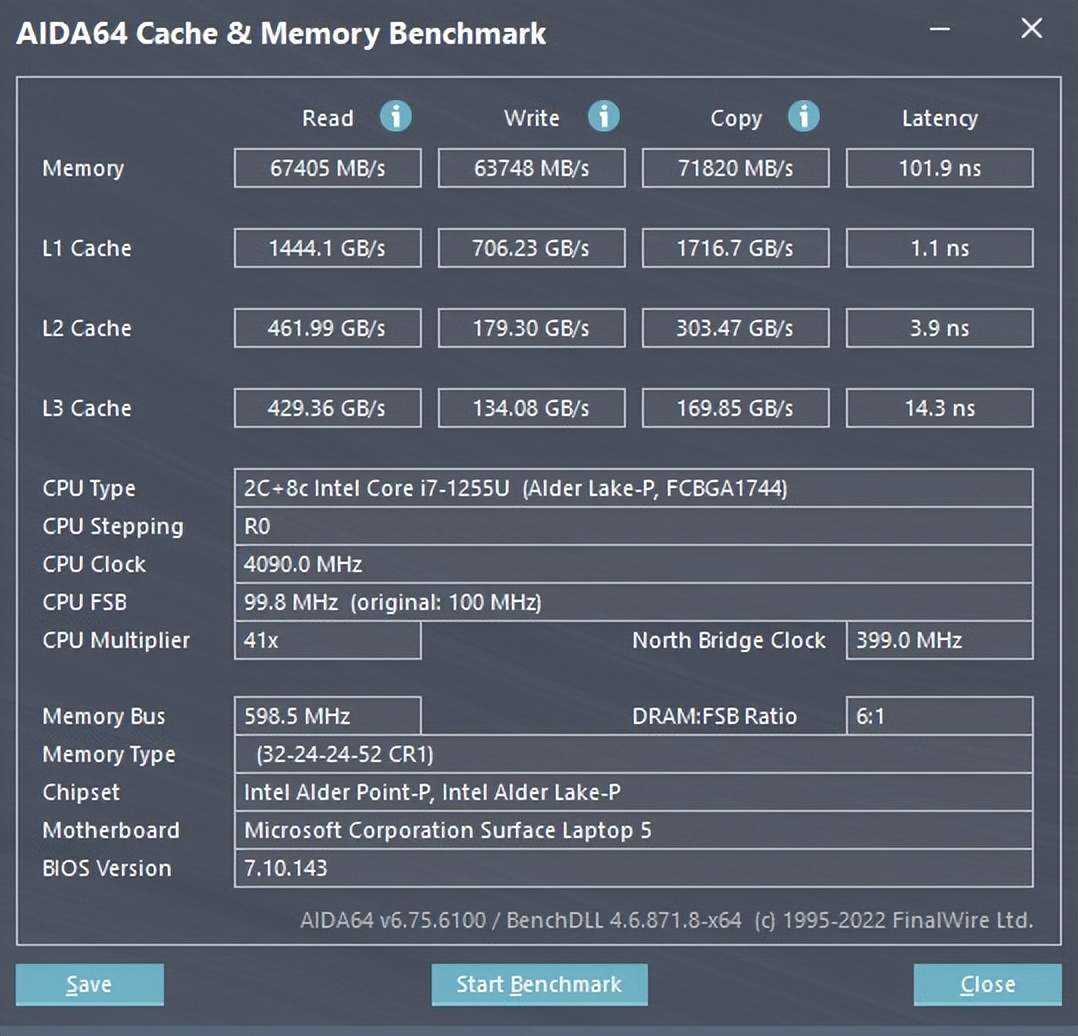Select the Memory latency result field

coord(939,168)
